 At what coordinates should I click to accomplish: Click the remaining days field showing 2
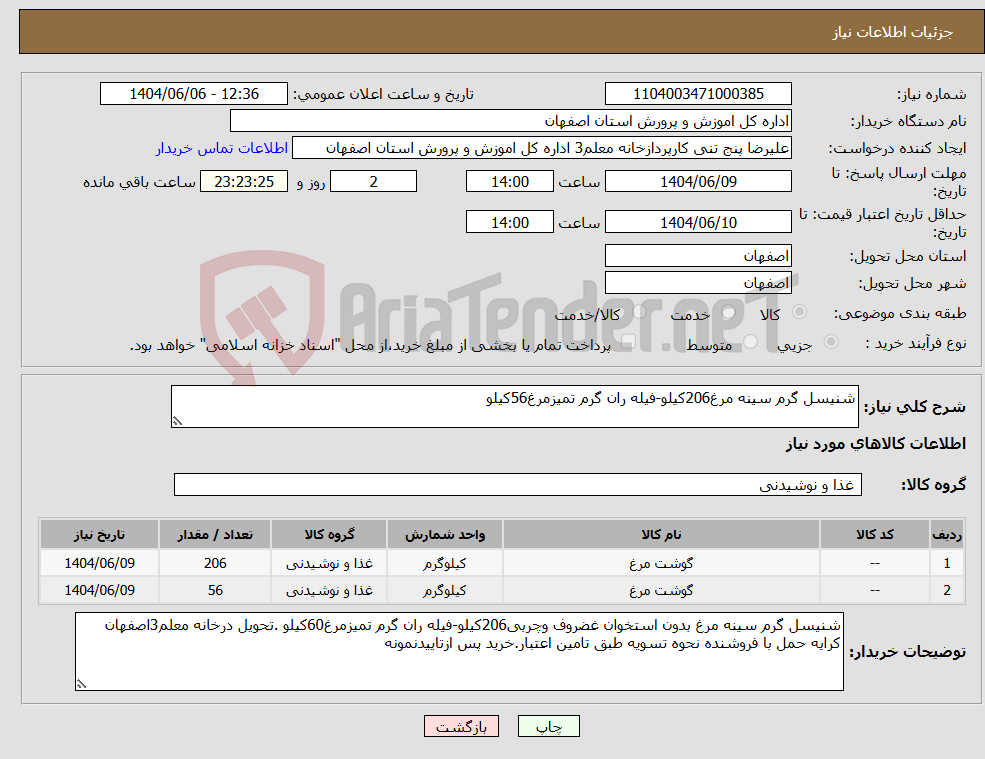point(373,181)
